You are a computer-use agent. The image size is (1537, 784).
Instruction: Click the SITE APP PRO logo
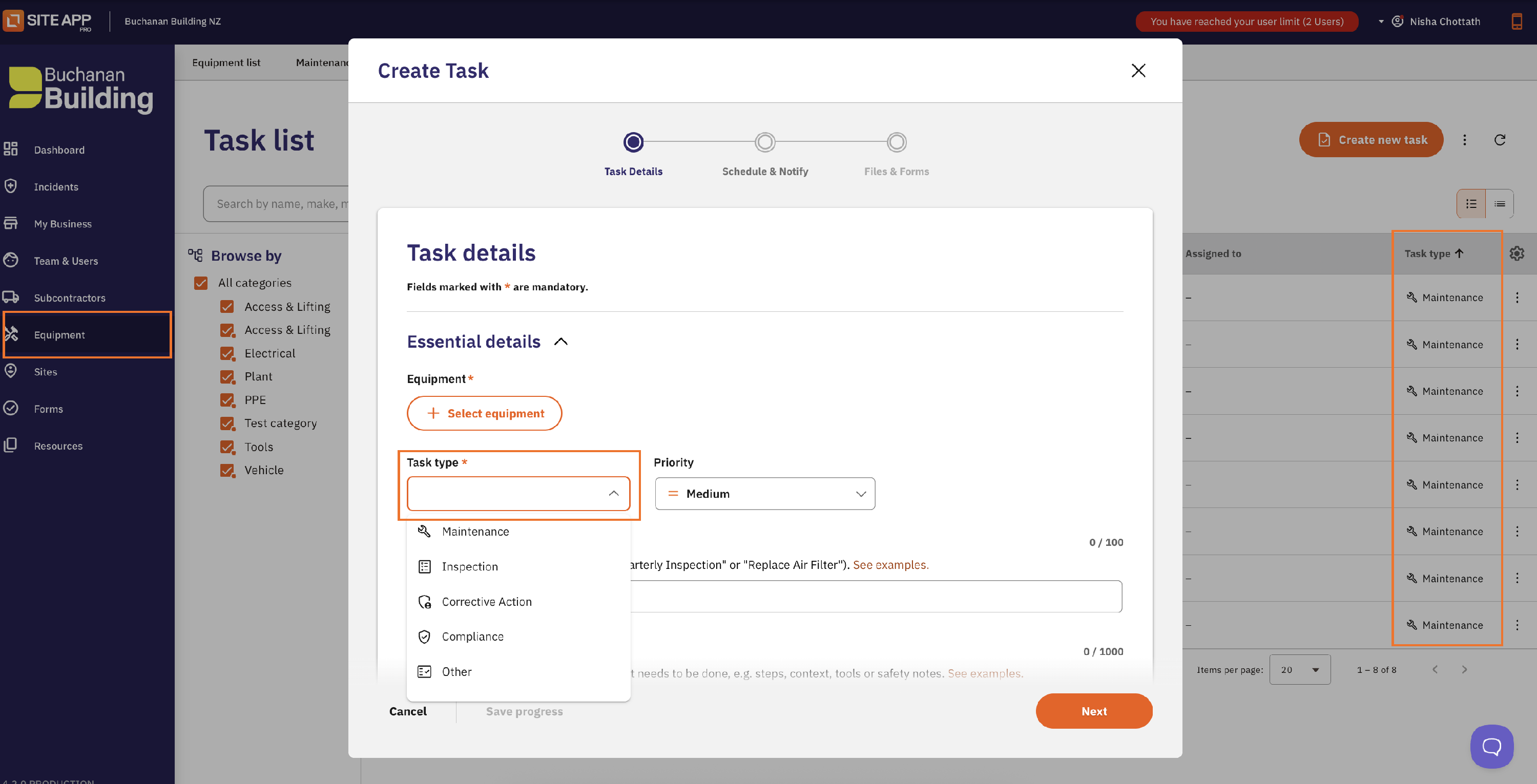pos(48,20)
